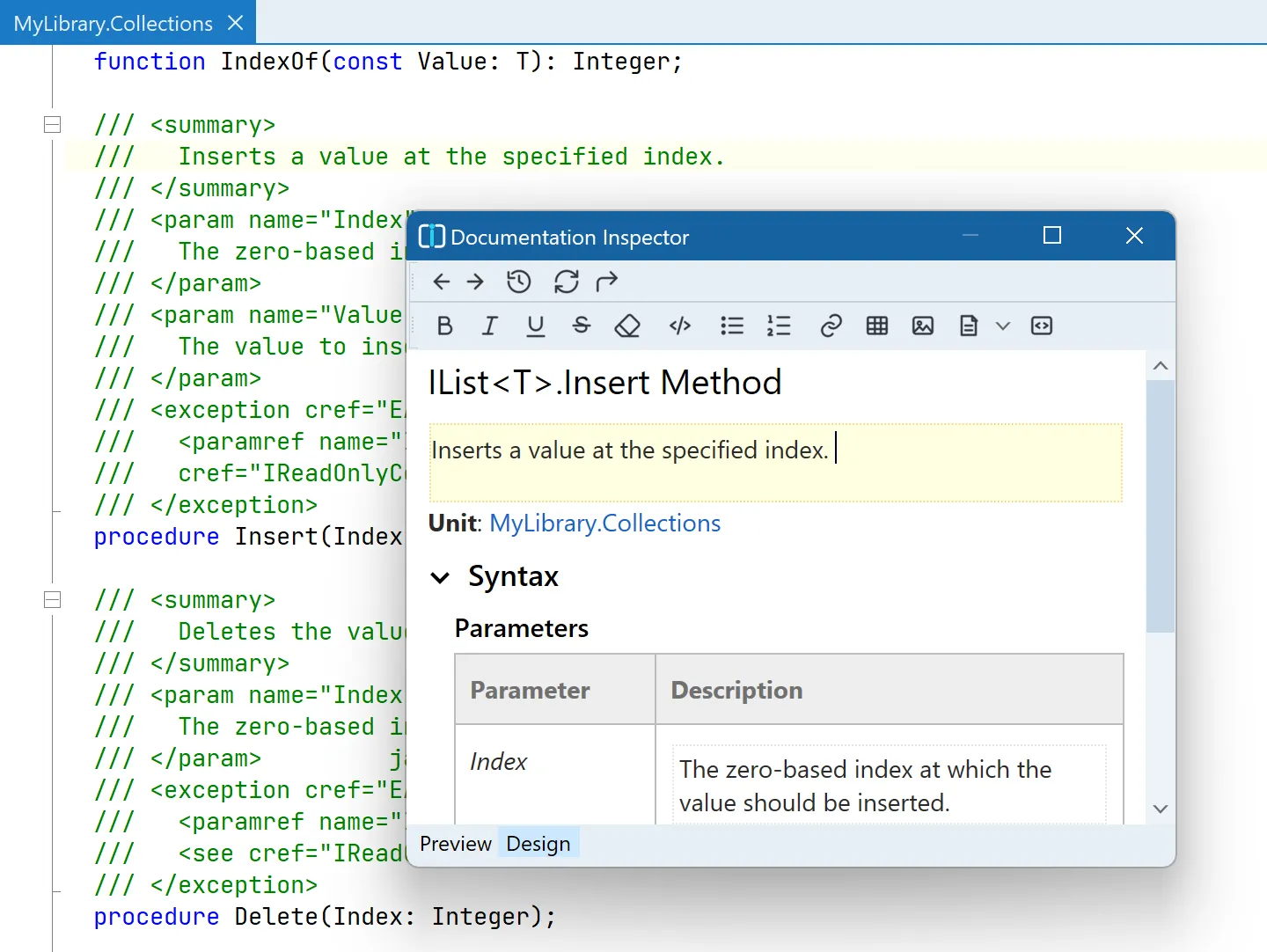The width and height of the screenshot is (1267, 952).
Task: Minimize the Documentation Inspector window
Action: 970,235
